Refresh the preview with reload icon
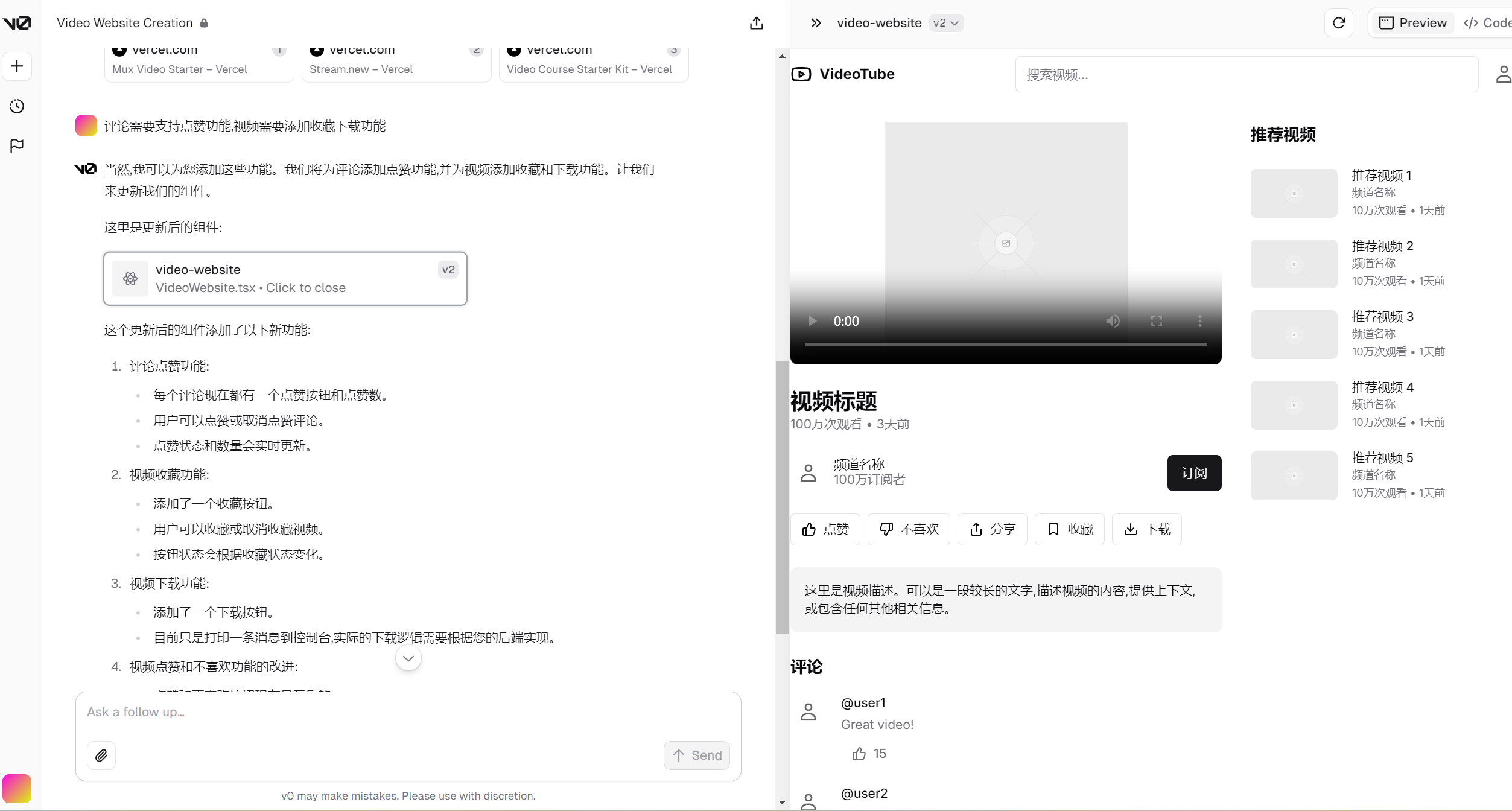1512x811 pixels. pos(1339,23)
